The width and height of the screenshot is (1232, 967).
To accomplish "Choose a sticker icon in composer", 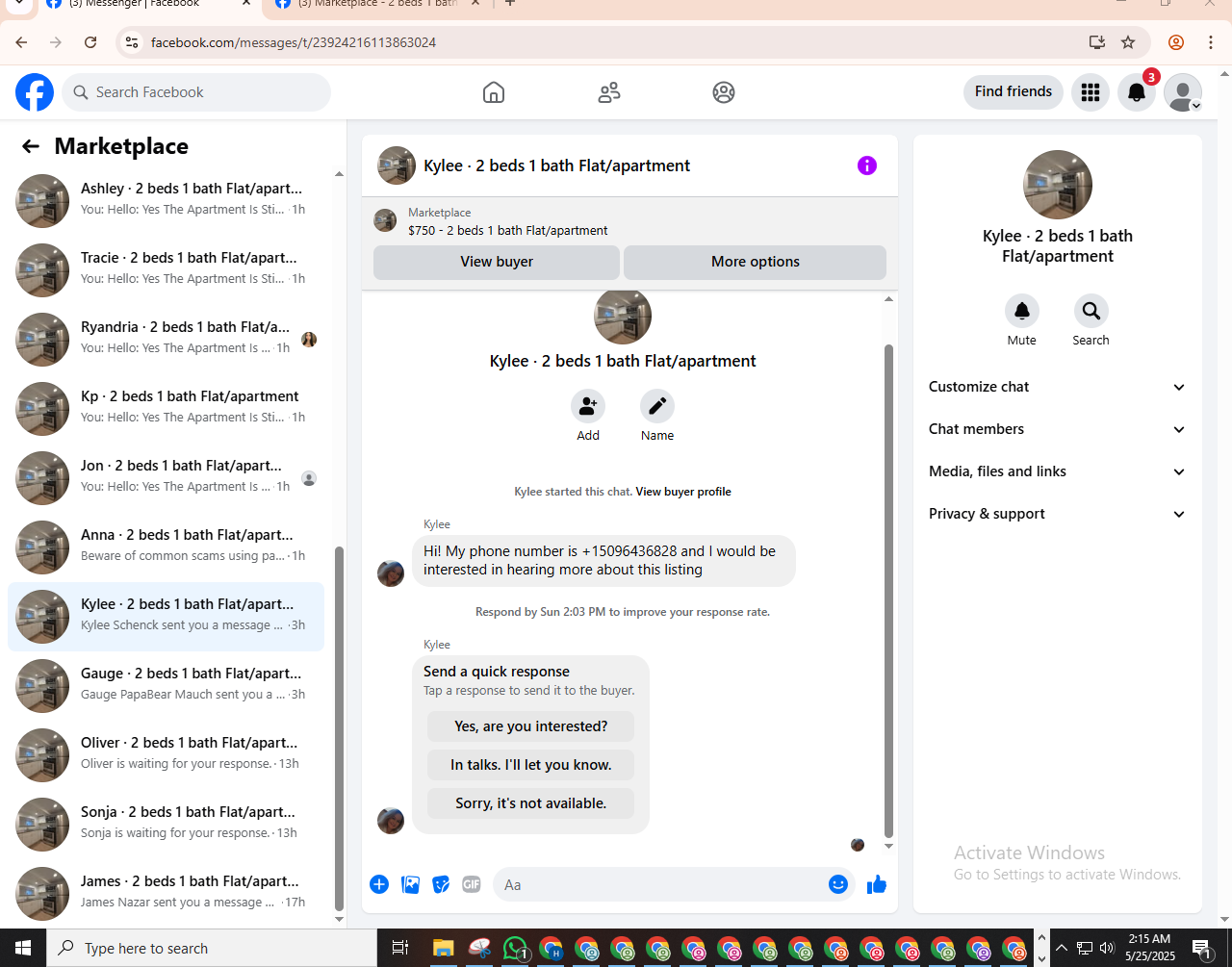I will [441, 884].
